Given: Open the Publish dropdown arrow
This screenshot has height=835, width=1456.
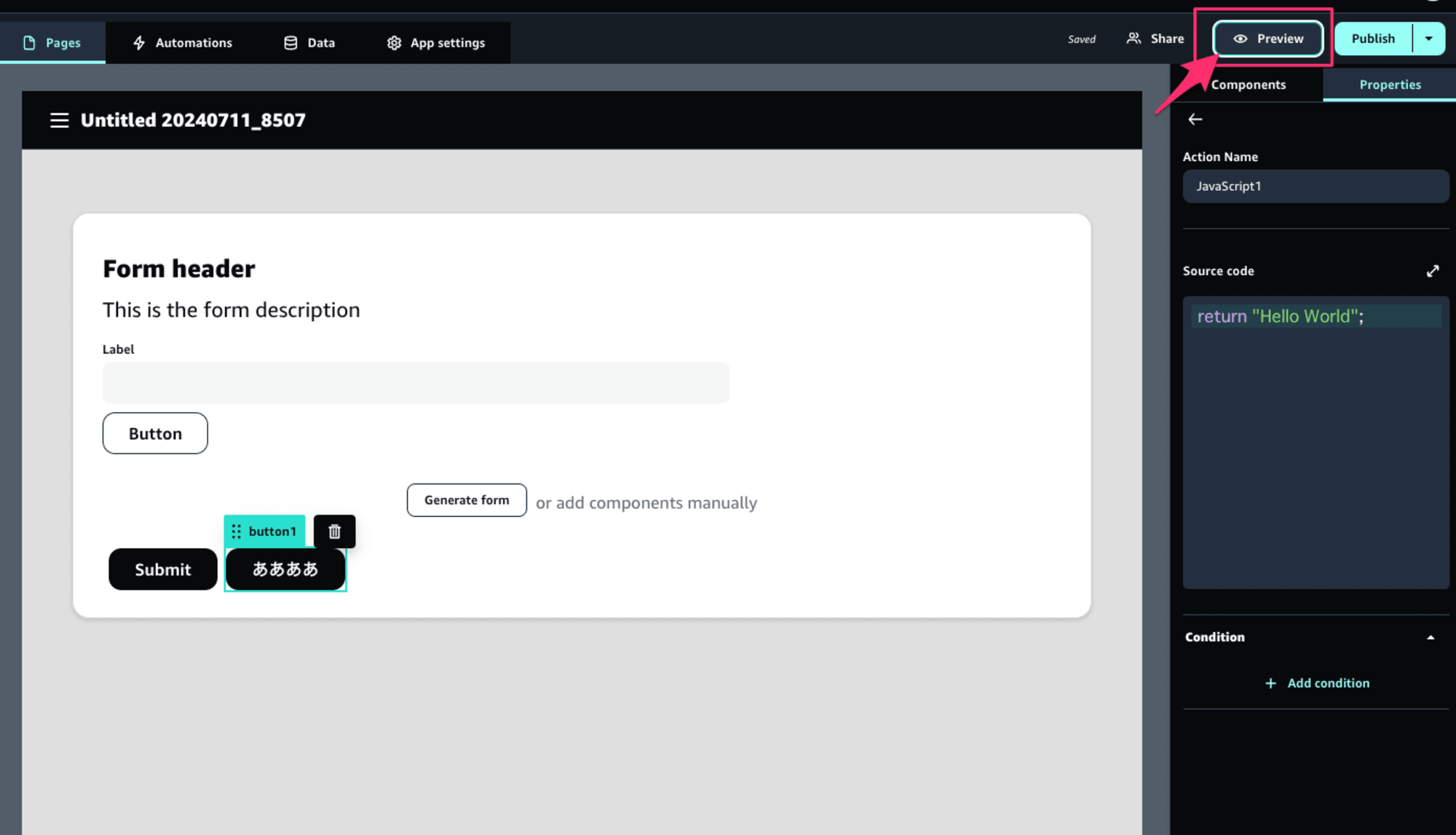Looking at the screenshot, I should (1428, 39).
